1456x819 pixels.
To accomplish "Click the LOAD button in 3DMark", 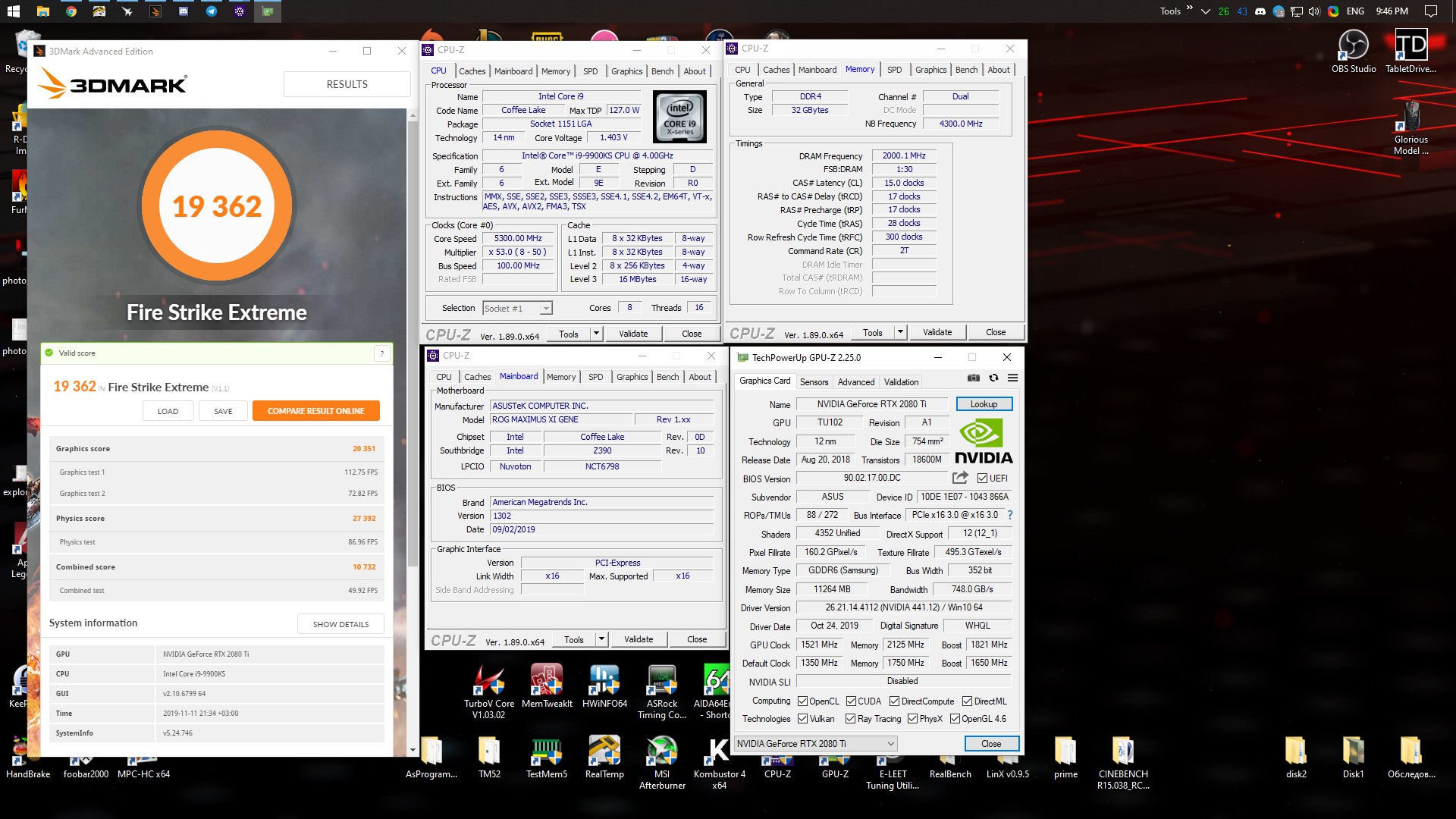I will point(168,411).
